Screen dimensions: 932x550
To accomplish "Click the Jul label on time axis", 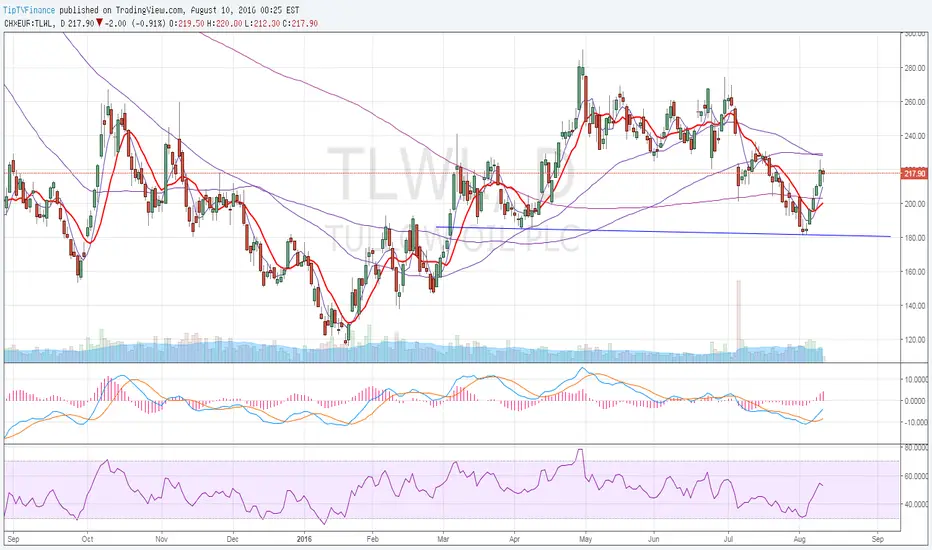I will 728,539.
